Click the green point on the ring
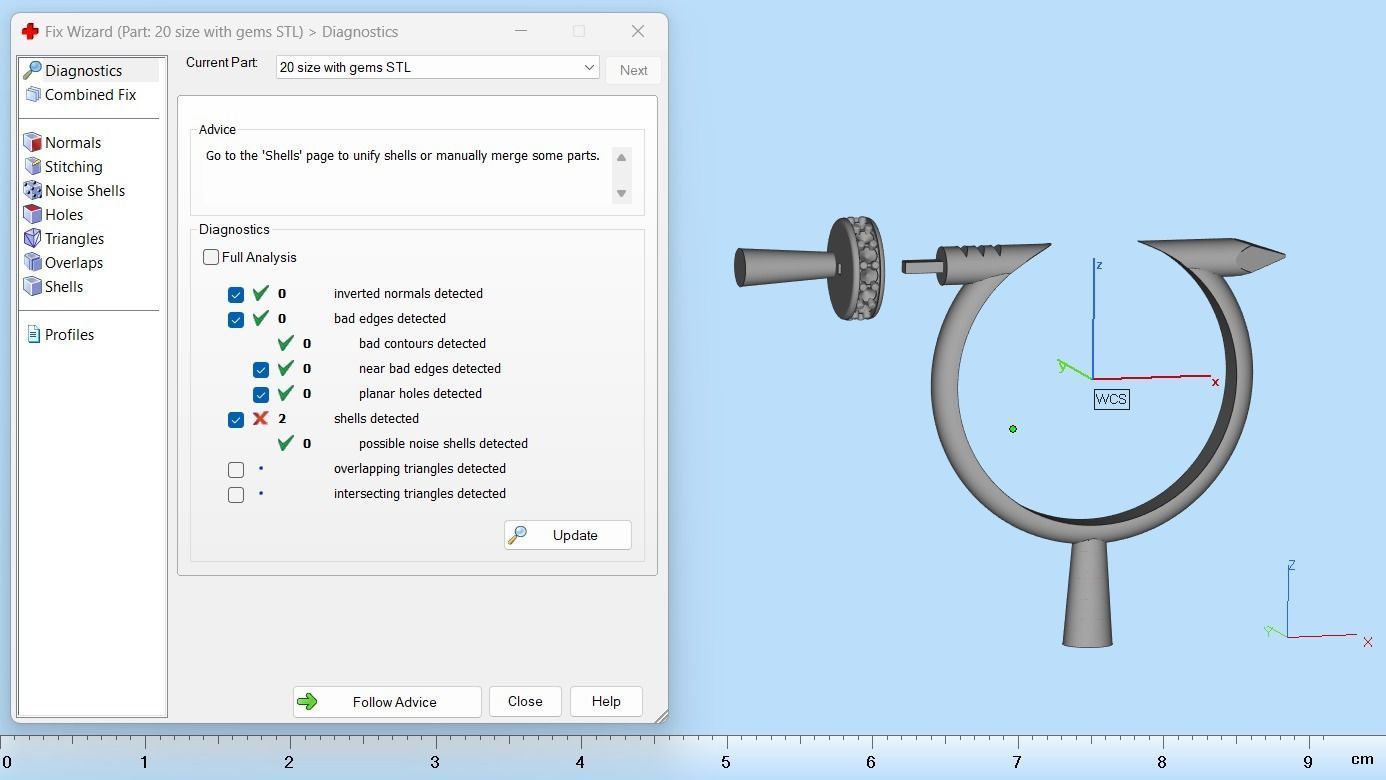 coord(1013,429)
